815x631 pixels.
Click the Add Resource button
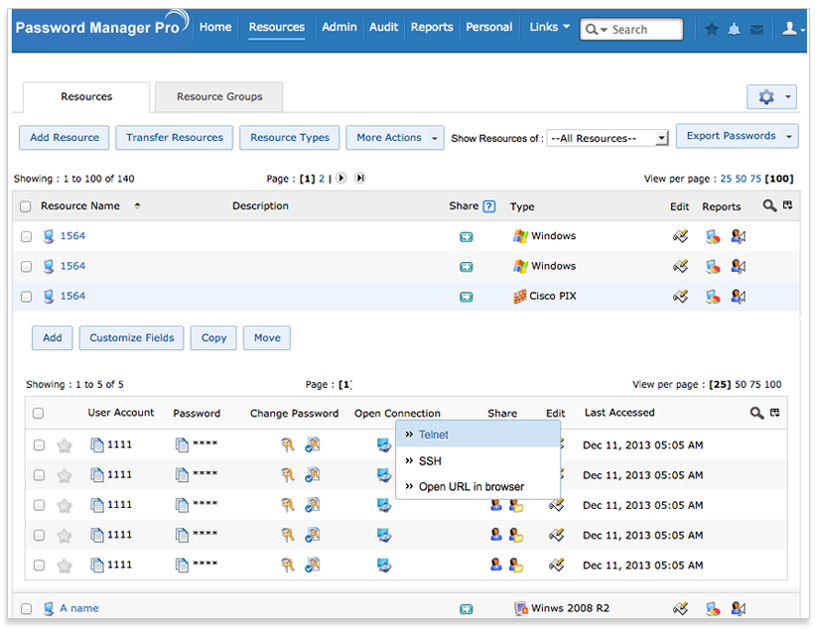coord(64,138)
